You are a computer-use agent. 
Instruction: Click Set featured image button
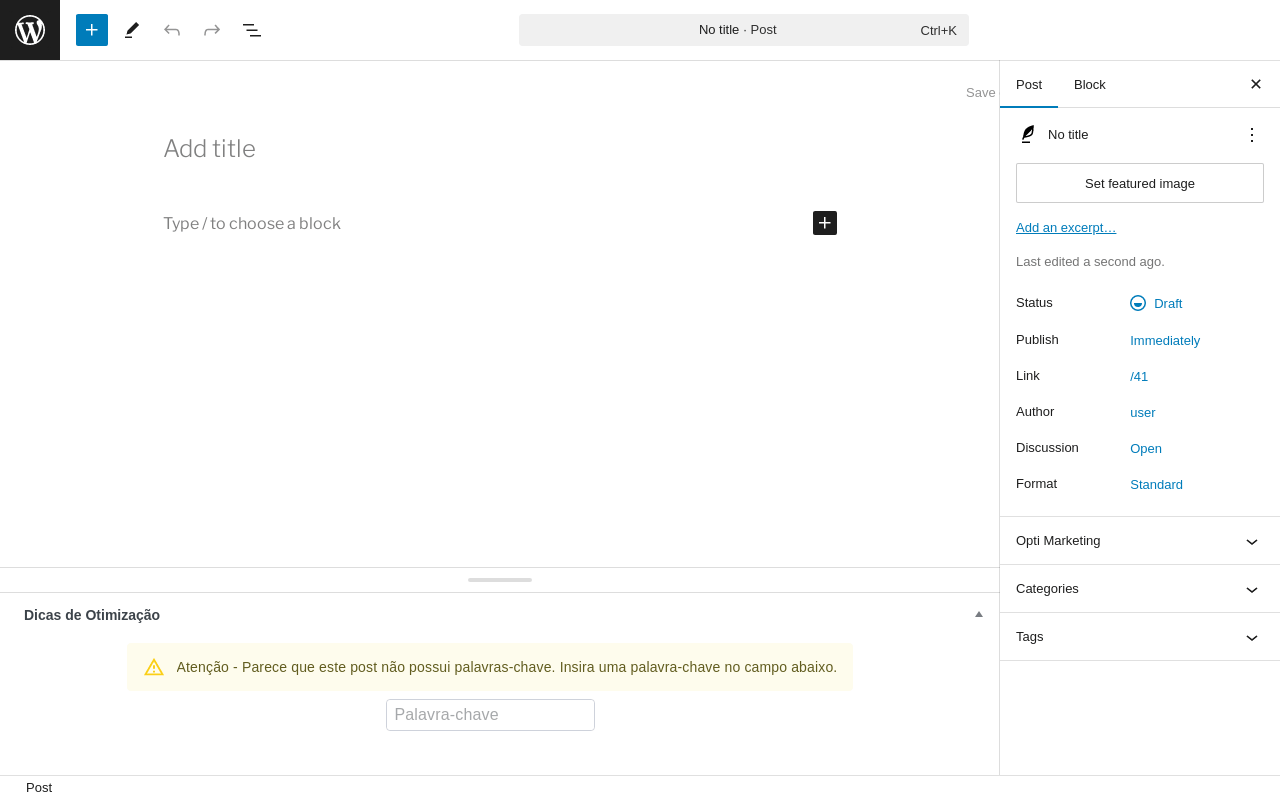(x=1140, y=183)
